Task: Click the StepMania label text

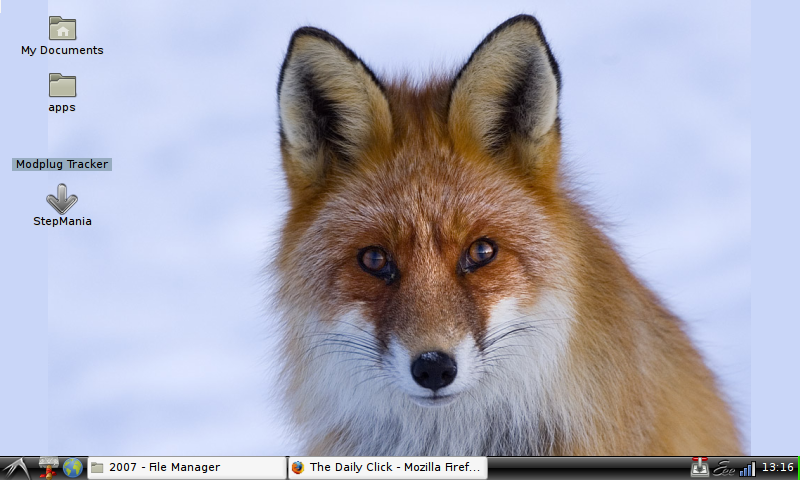Action: pos(62,221)
